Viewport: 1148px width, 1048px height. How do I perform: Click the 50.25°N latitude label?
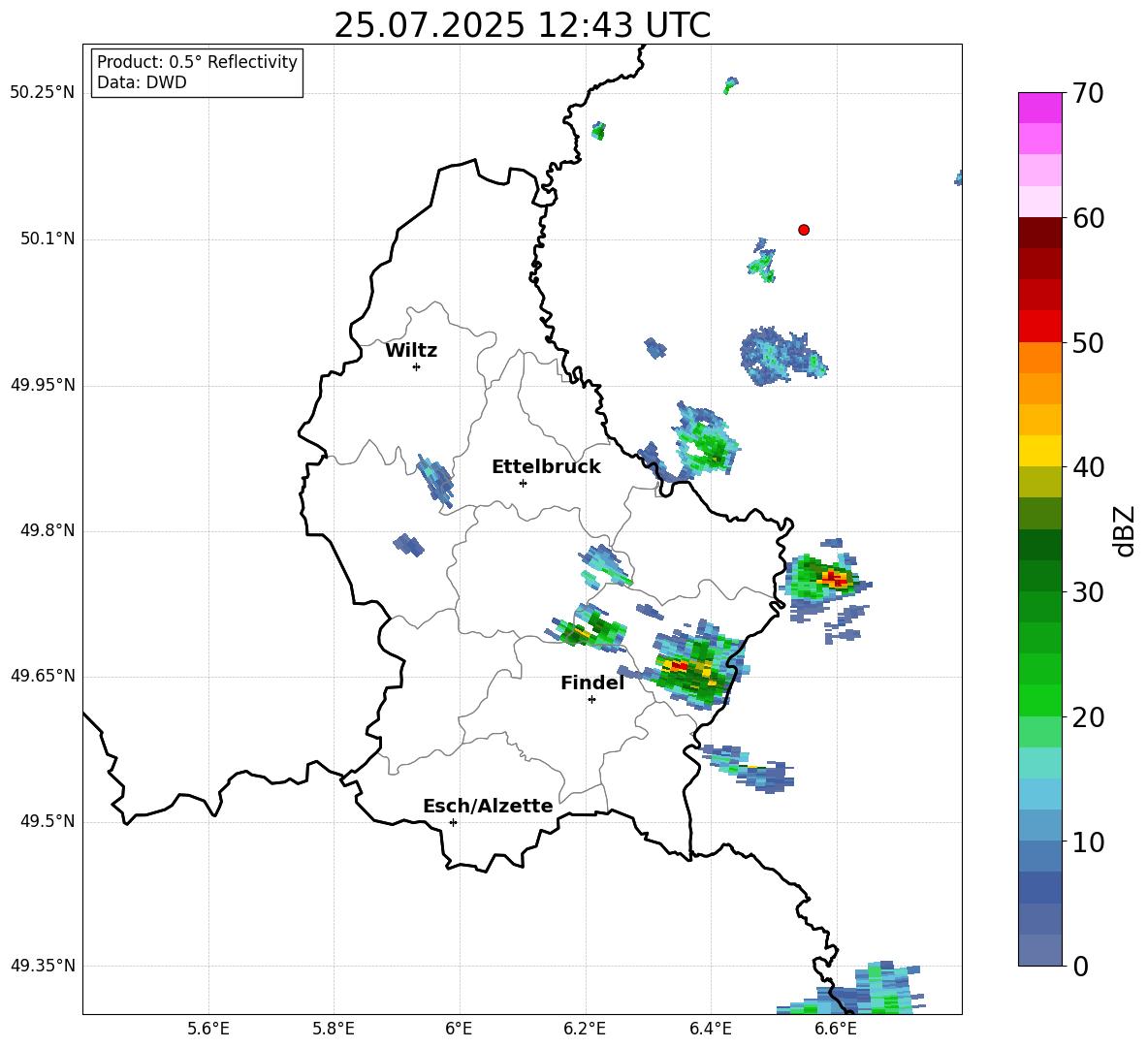pyautogui.click(x=43, y=93)
